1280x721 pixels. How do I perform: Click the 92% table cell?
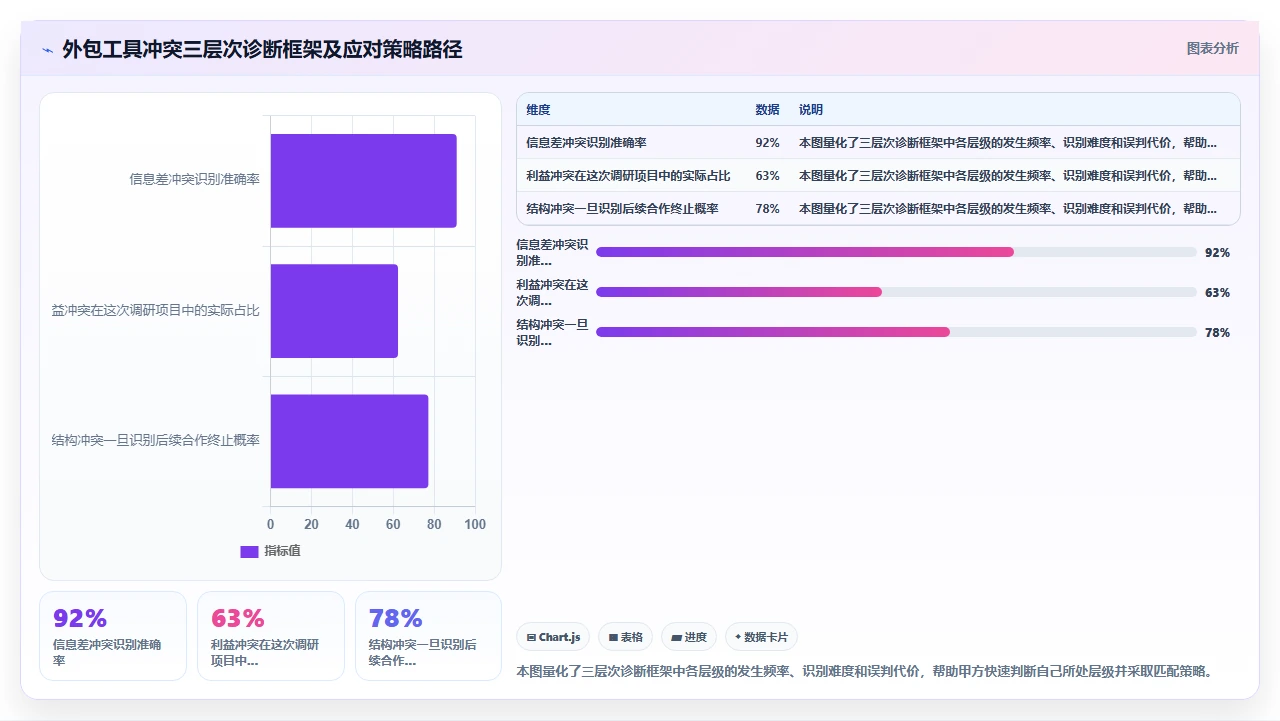click(x=767, y=143)
